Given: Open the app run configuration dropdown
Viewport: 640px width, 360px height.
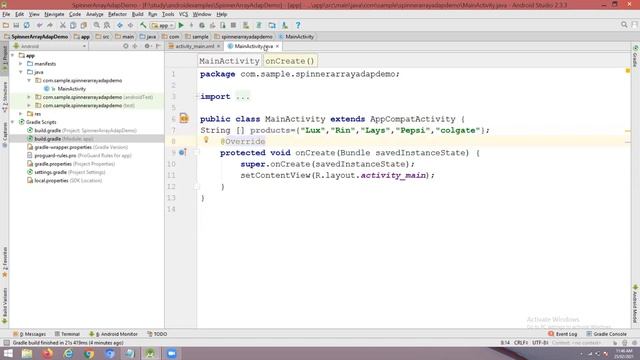Looking at the screenshot, I should pyautogui.click(x=162, y=25).
